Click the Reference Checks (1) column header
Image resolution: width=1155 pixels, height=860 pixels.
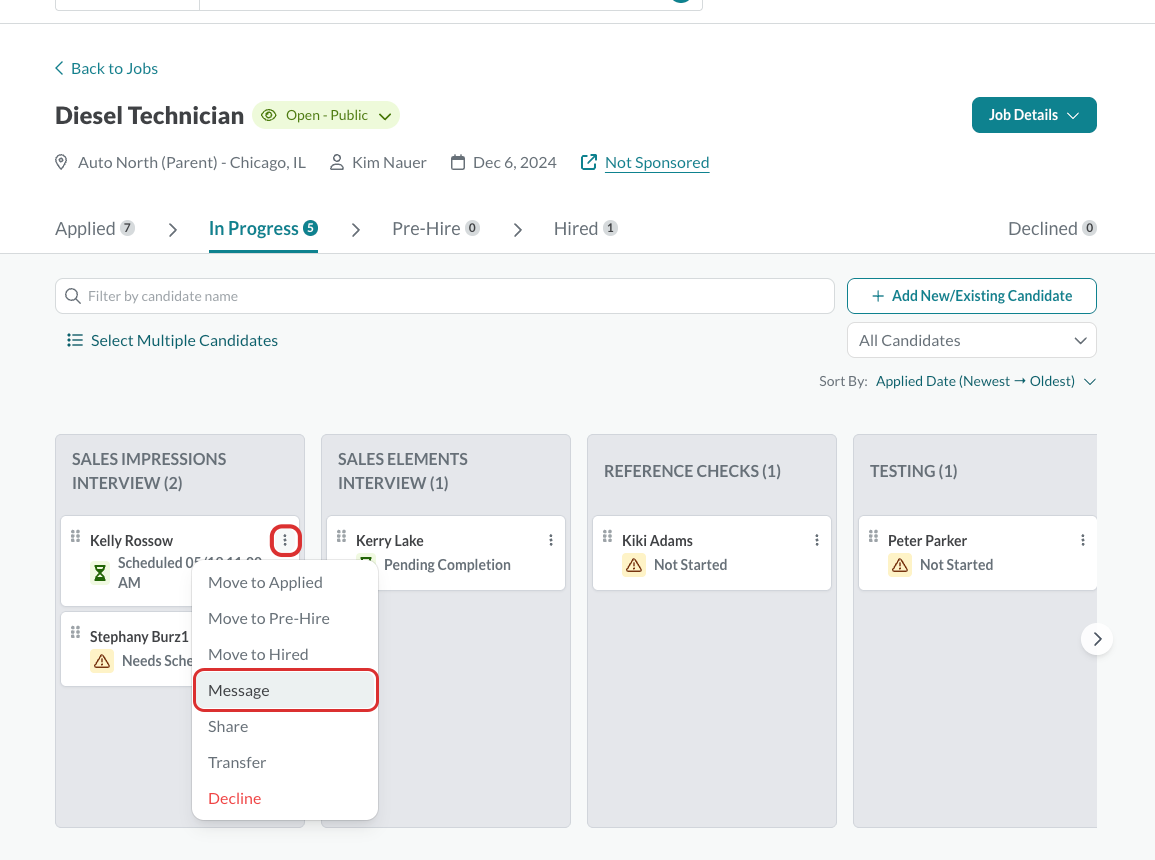click(x=692, y=471)
